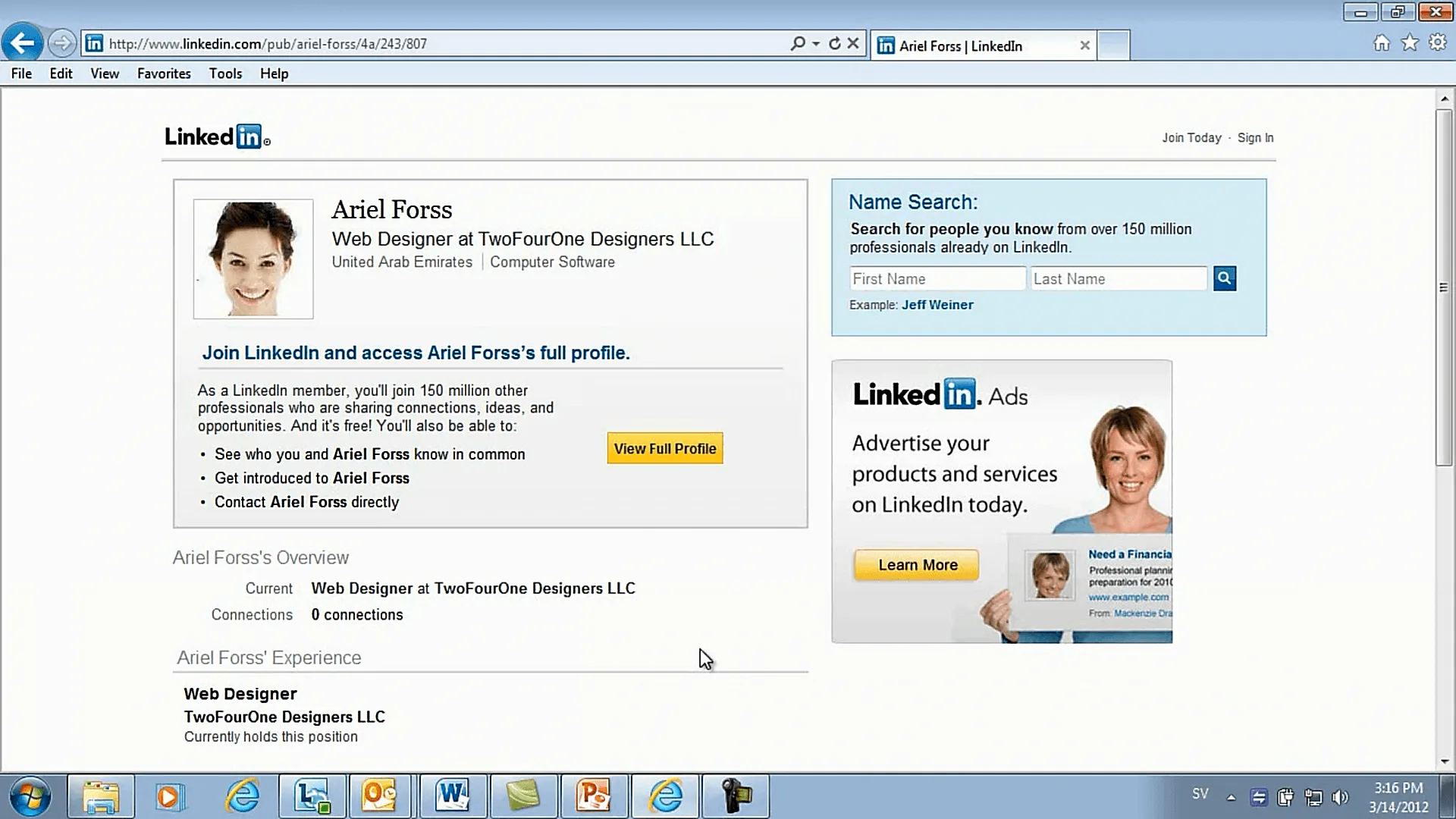Open the File menu

pos(21,74)
